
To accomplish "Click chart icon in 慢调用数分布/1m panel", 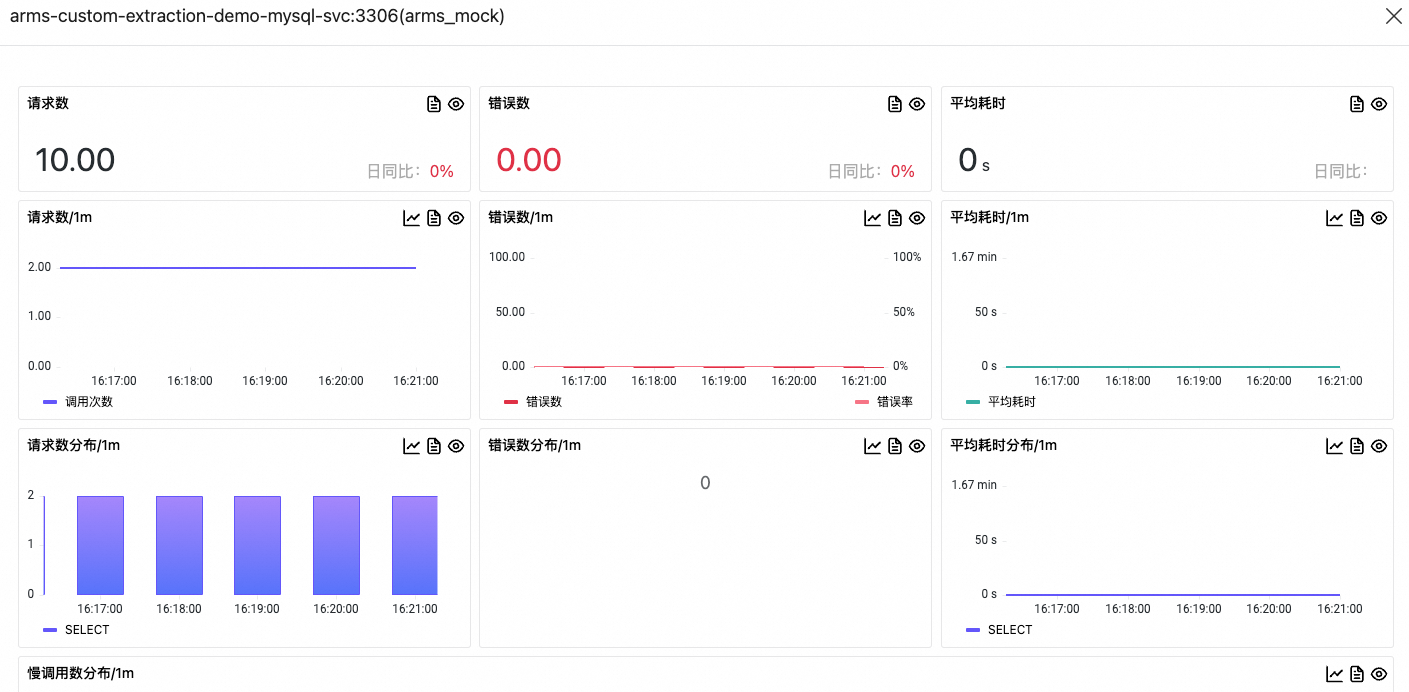I will tap(1334, 674).
